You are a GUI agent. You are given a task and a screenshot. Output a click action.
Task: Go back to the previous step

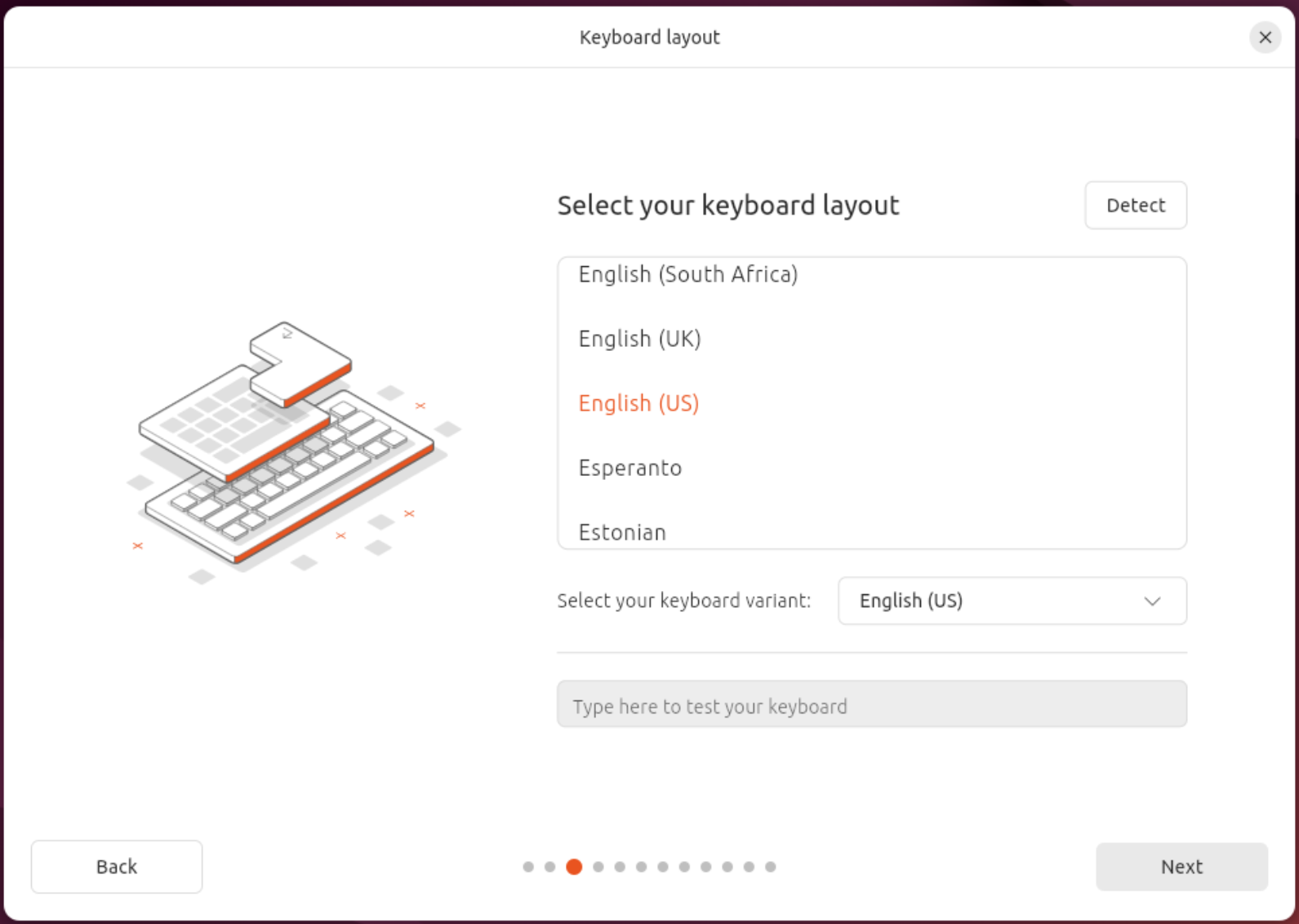coord(117,866)
